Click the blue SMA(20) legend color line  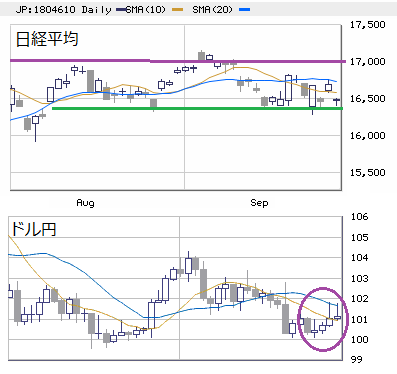[244, 10]
